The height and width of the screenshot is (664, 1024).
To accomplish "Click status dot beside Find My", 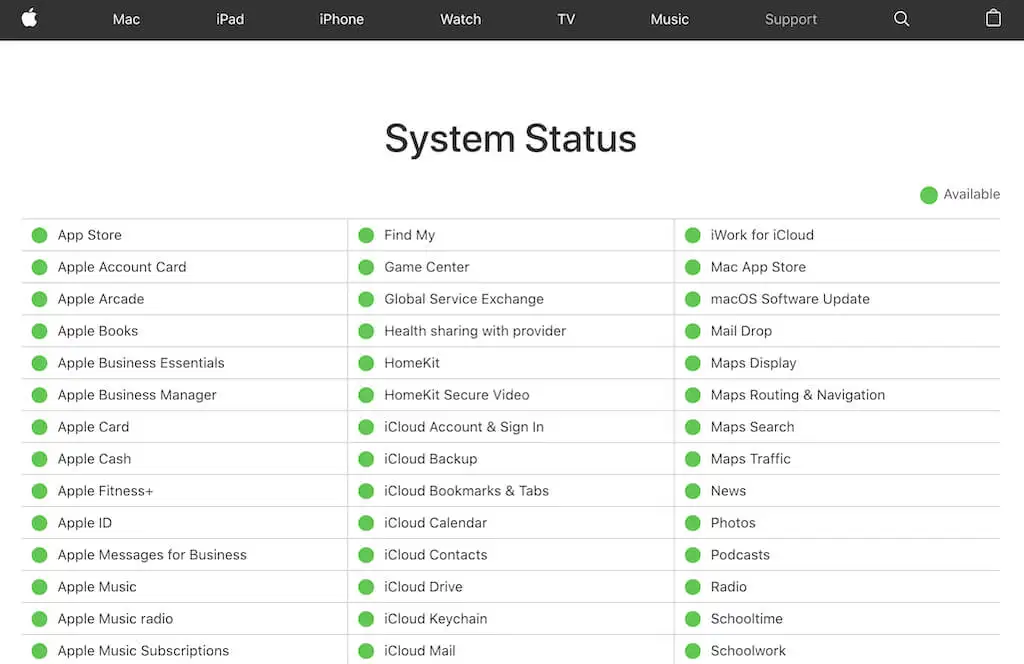I will [x=366, y=235].
